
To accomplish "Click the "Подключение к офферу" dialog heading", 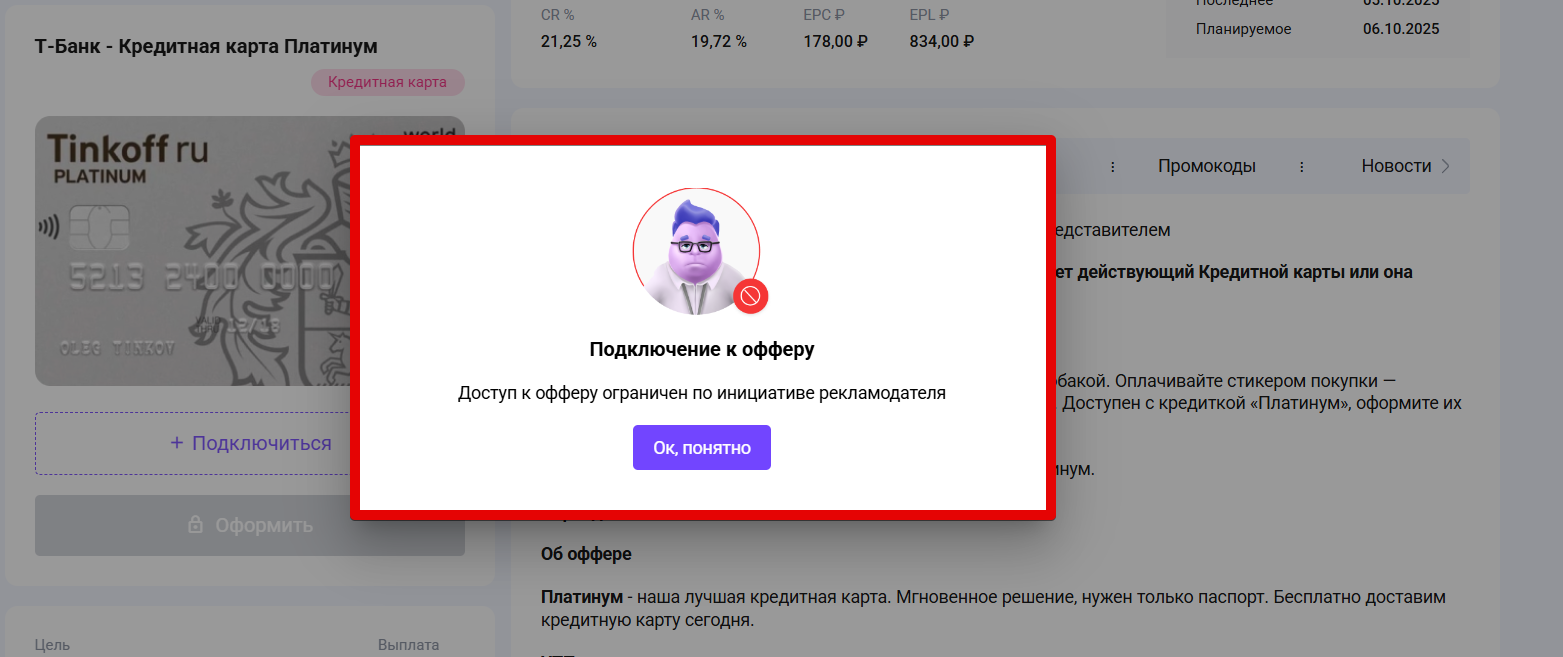I will point(701,350).
